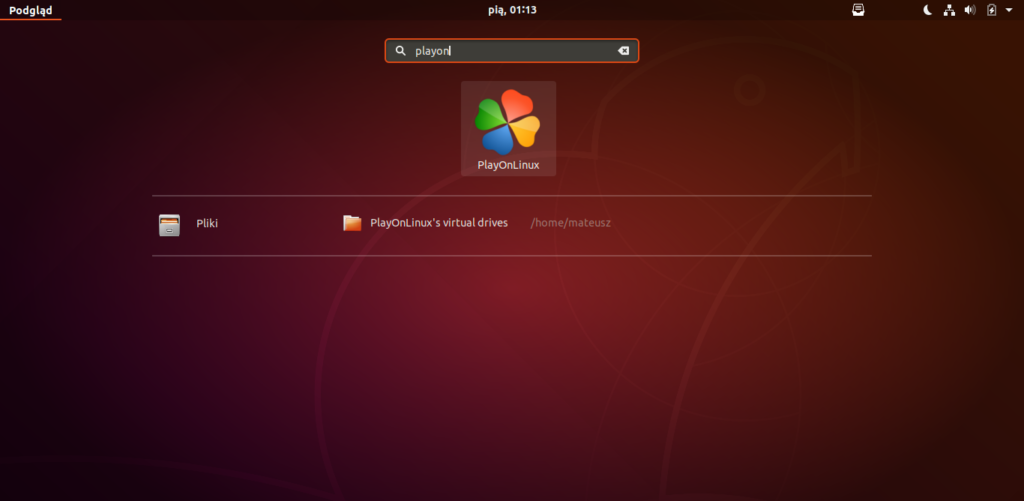Click the Podgląd activities button
This screenshot has height=501, width=1024.
[x=31, y=10]
